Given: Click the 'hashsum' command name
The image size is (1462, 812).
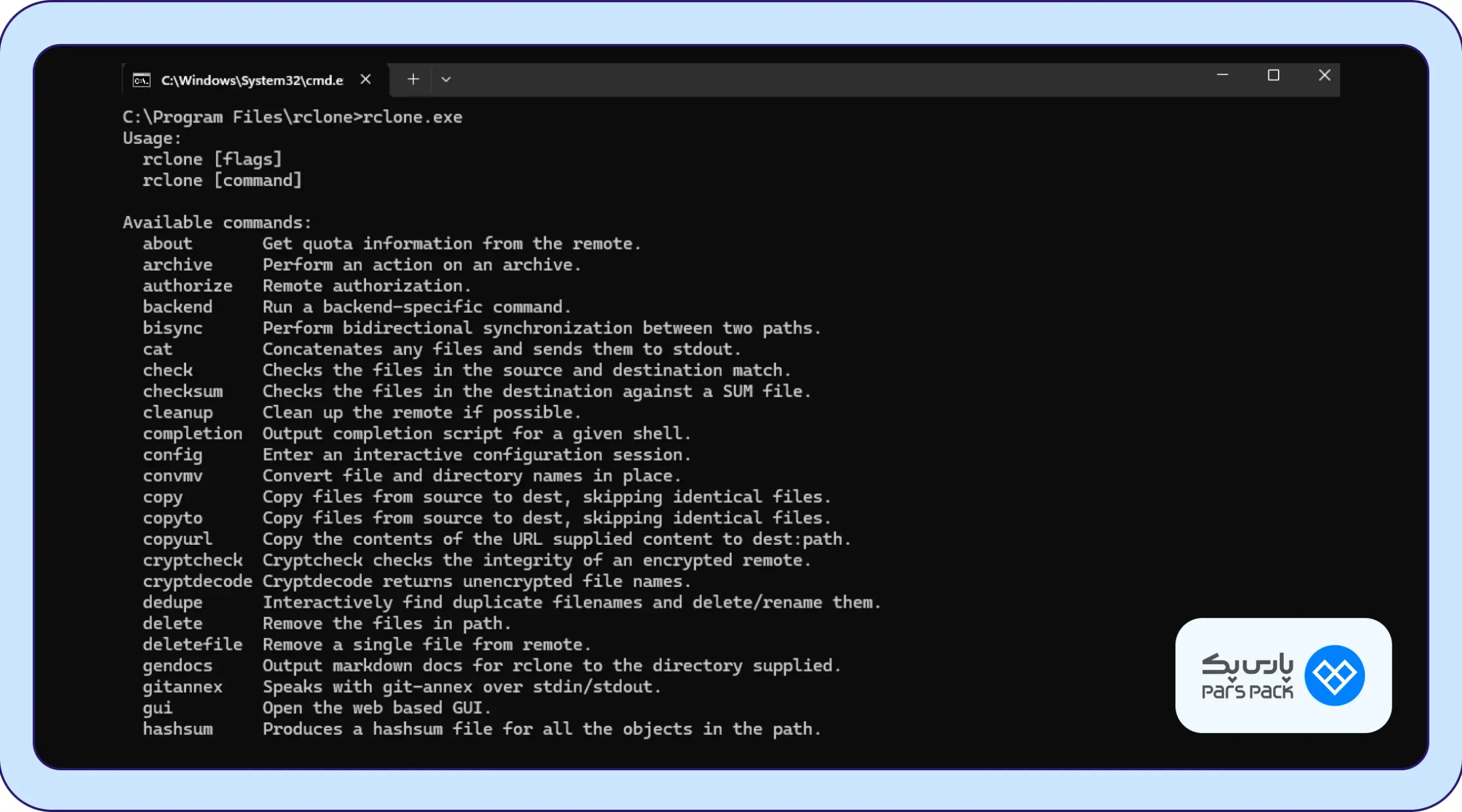Looking at the screenshot, I should pyautogui.click(x=178, y=729).
